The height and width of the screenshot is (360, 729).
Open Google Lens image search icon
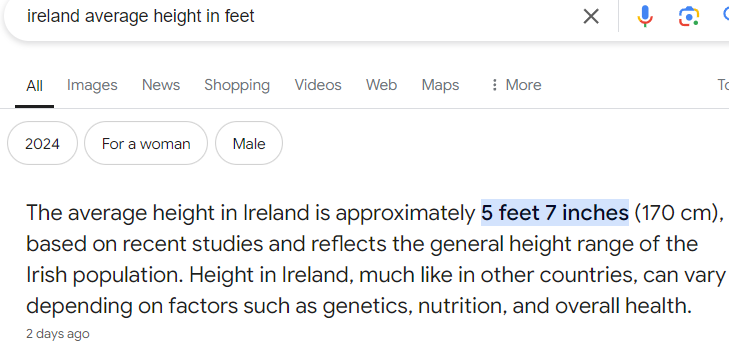point(689,16)
